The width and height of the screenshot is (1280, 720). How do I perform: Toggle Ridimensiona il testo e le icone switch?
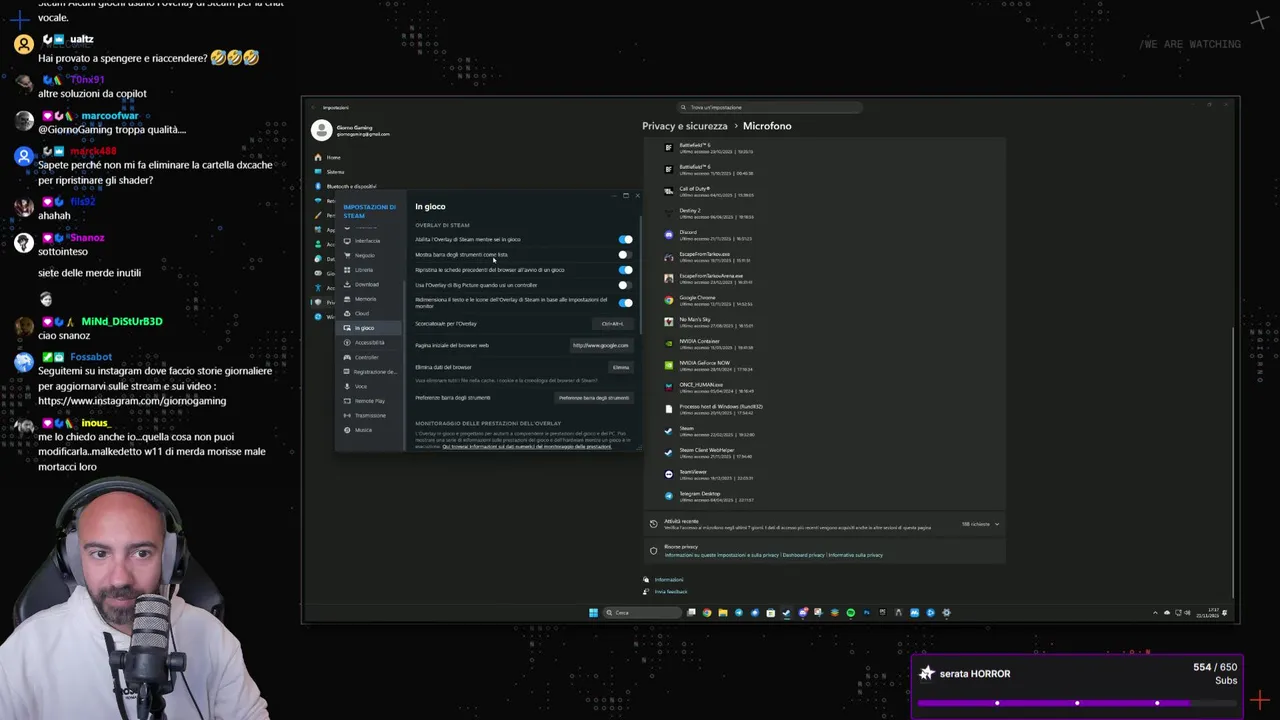625,303
